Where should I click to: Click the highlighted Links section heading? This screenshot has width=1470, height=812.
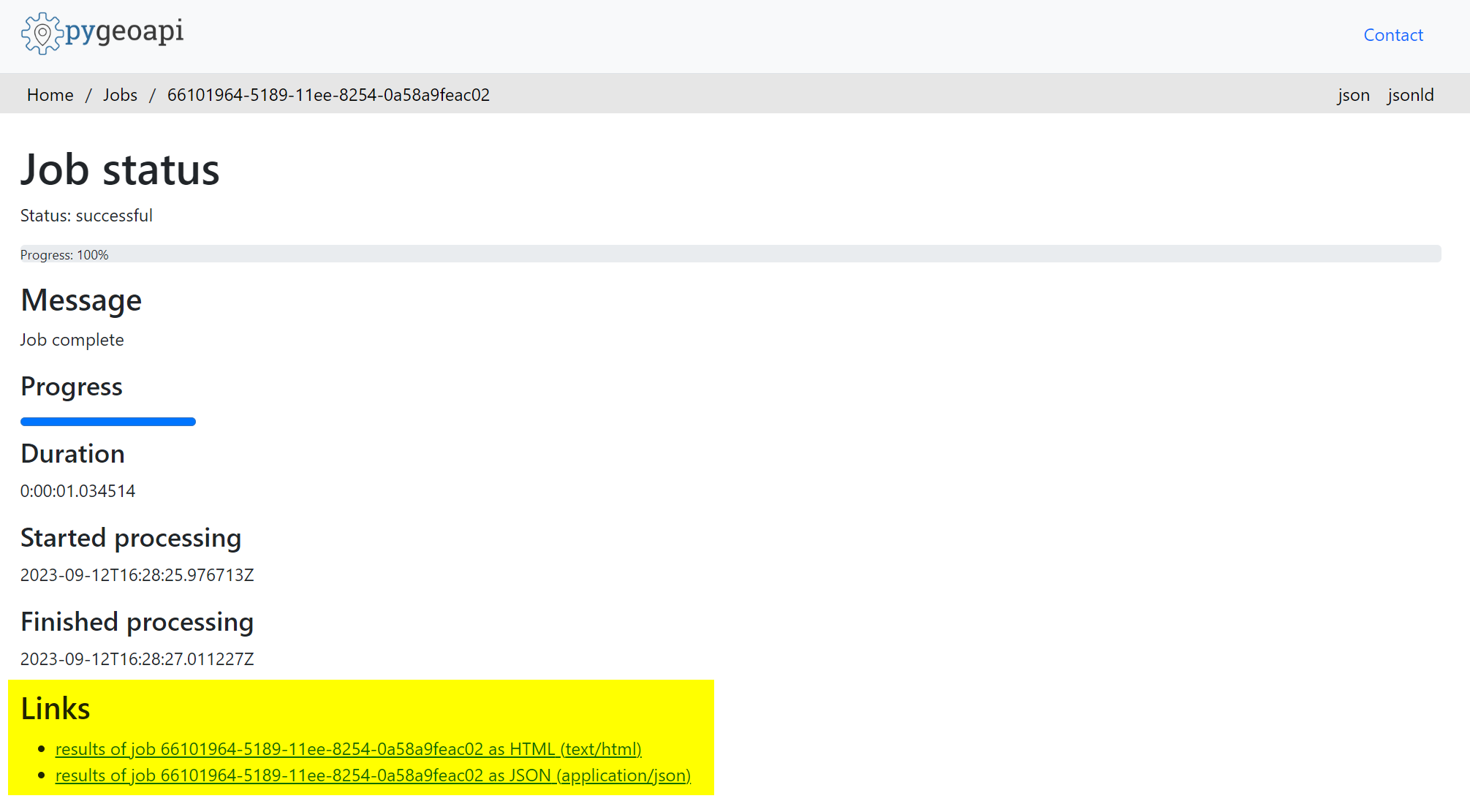tap(55, 707)
